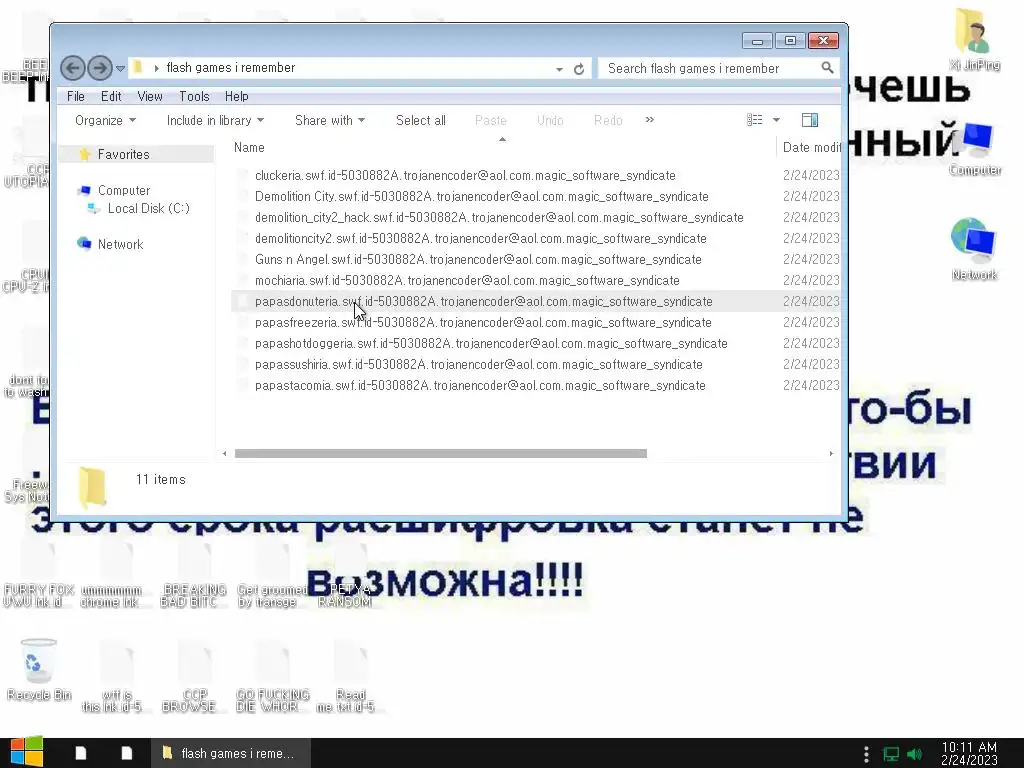This screenshot has height=768, width=1024.
Task: Open the Xi JinPing desktop folder icon
Action: (974, 39)
